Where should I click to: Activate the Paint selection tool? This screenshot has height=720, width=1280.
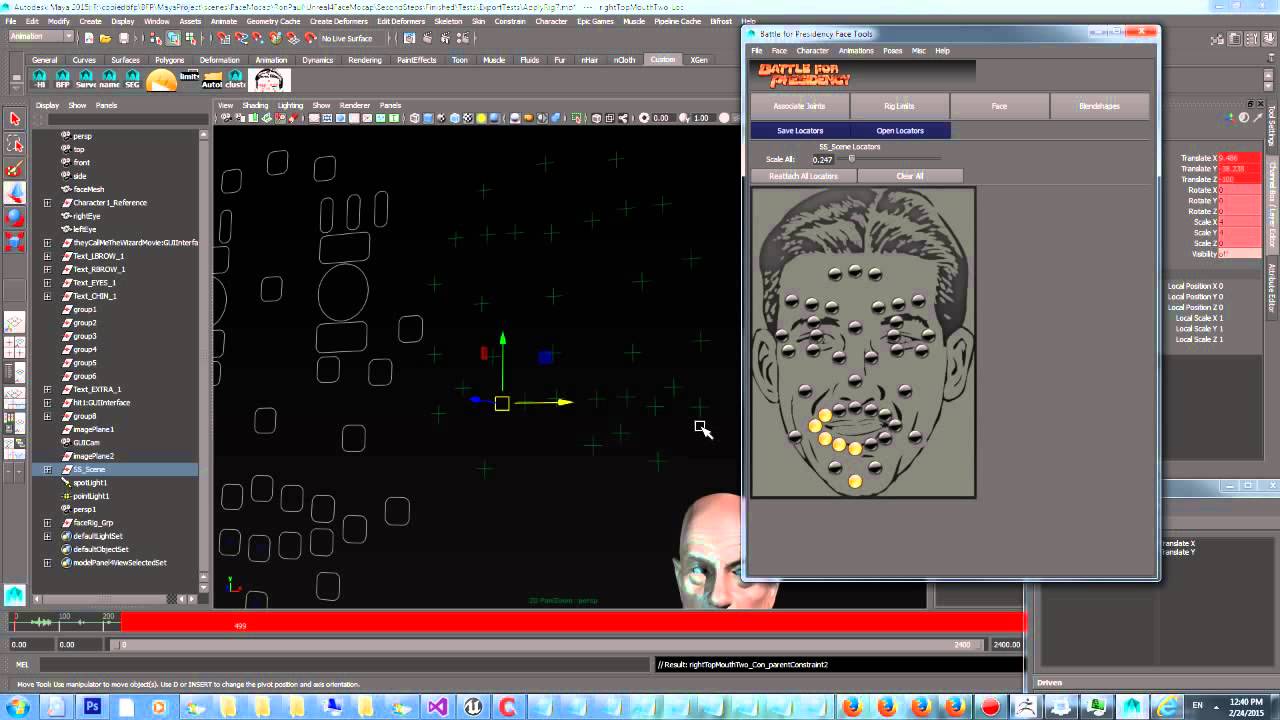pyautogui.click(x=14, y=168)
